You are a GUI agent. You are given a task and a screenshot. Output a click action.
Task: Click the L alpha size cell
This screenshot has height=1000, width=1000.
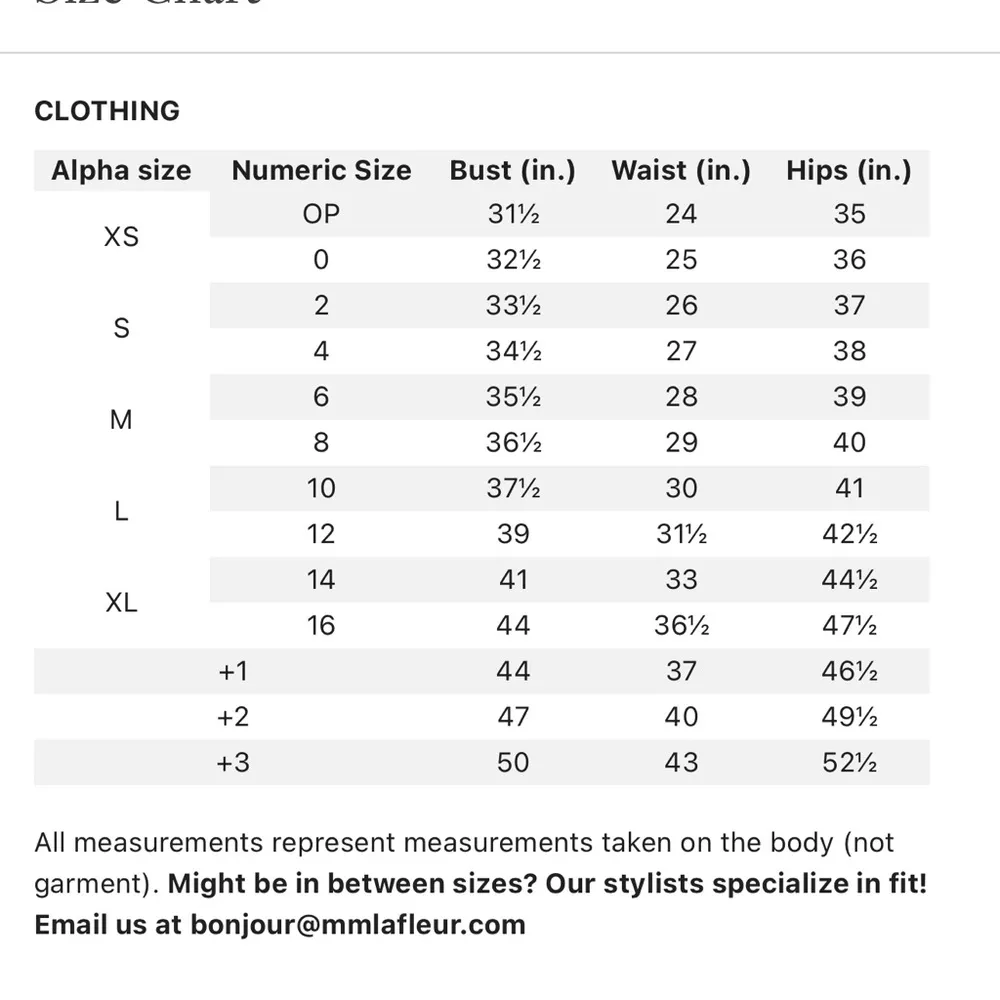(x=121, y=511)
